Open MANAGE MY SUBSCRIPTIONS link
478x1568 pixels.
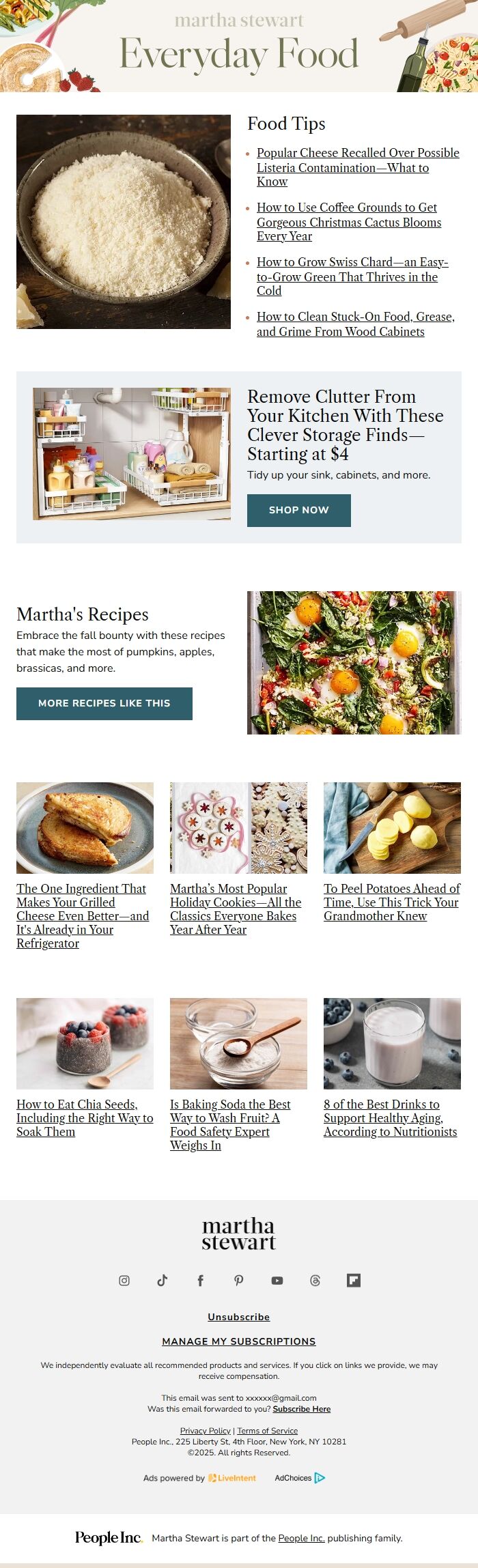239,1341
